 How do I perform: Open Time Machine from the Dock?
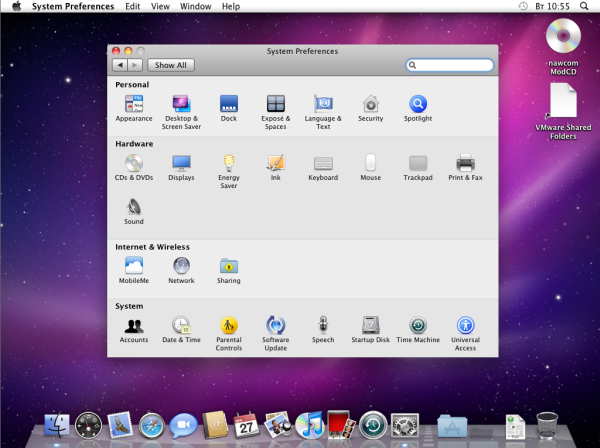pyautogui.click(x=373, y=425)
